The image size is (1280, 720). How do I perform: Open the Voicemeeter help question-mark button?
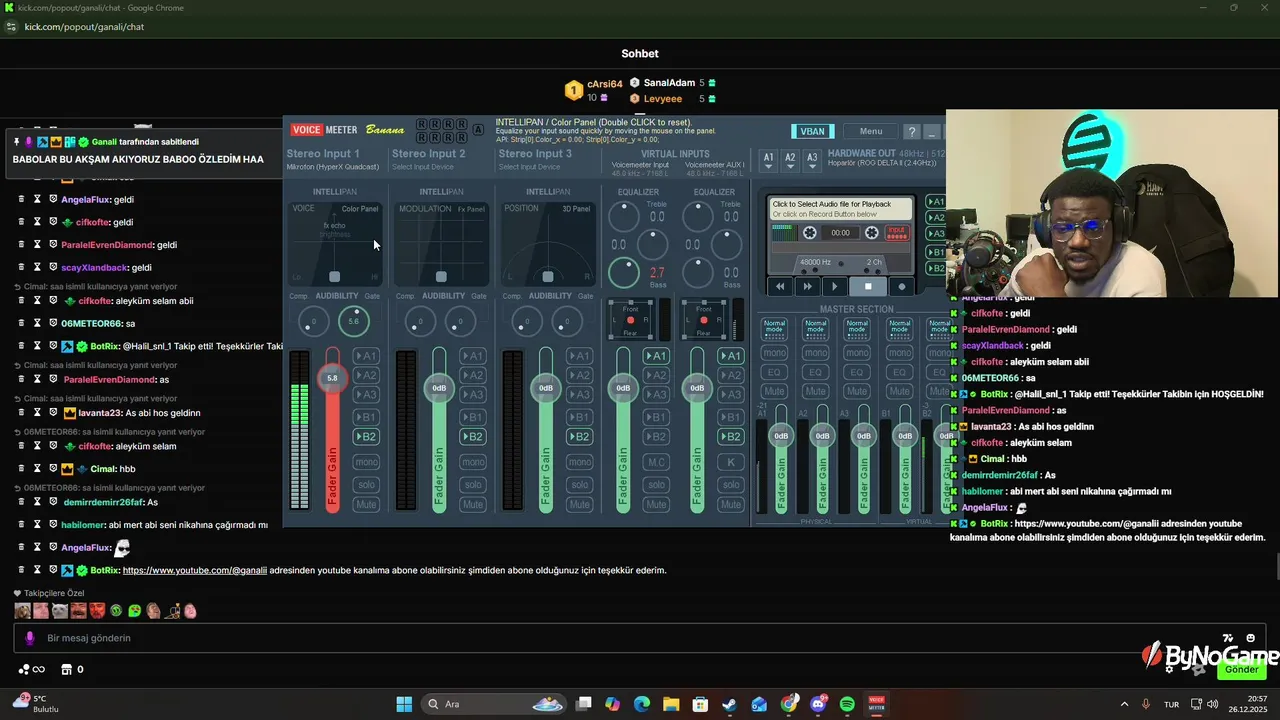pyautogui.click(x=911, y=132)
